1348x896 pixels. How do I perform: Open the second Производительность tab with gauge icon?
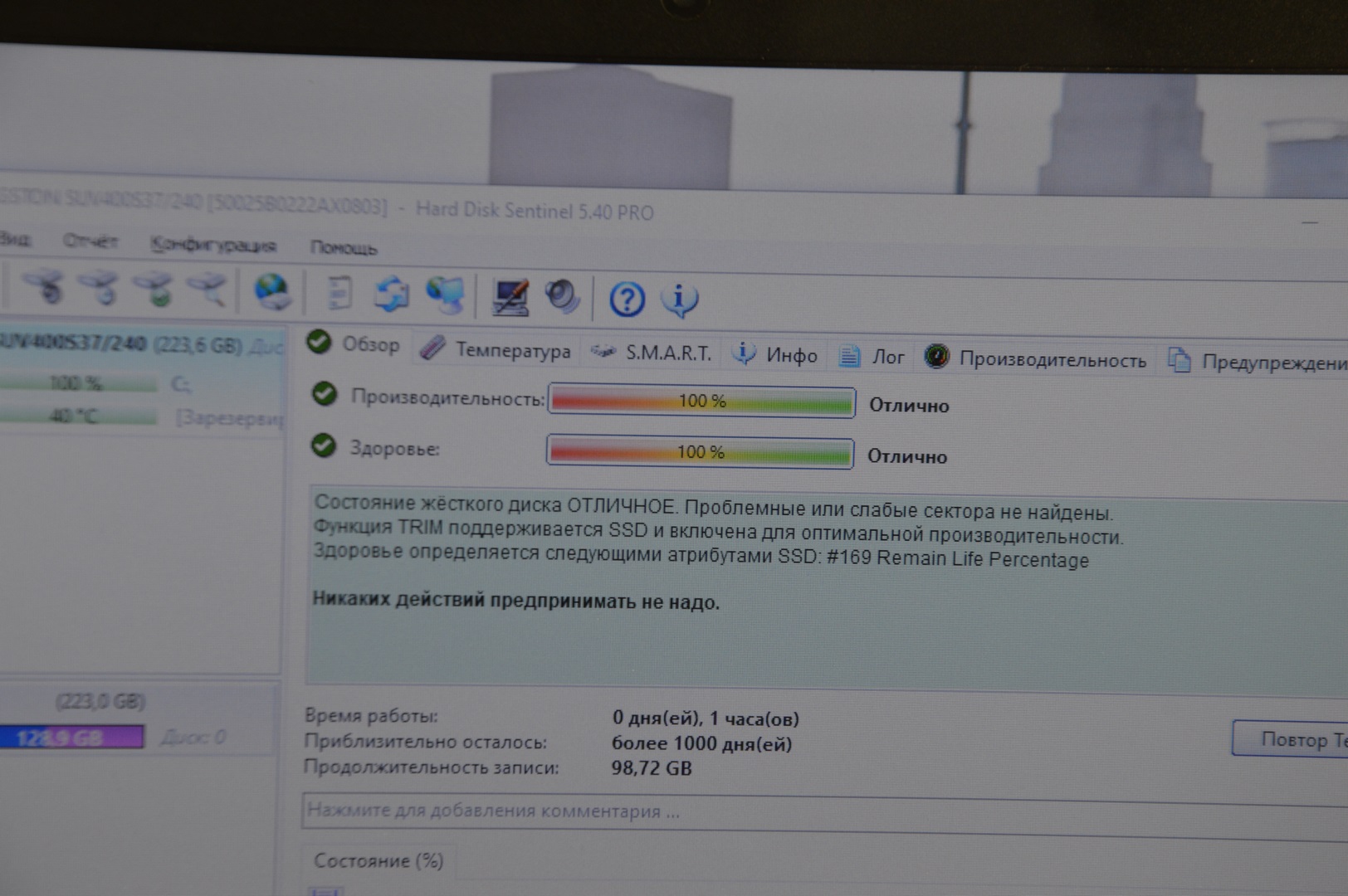click(x=1035, y=359)
